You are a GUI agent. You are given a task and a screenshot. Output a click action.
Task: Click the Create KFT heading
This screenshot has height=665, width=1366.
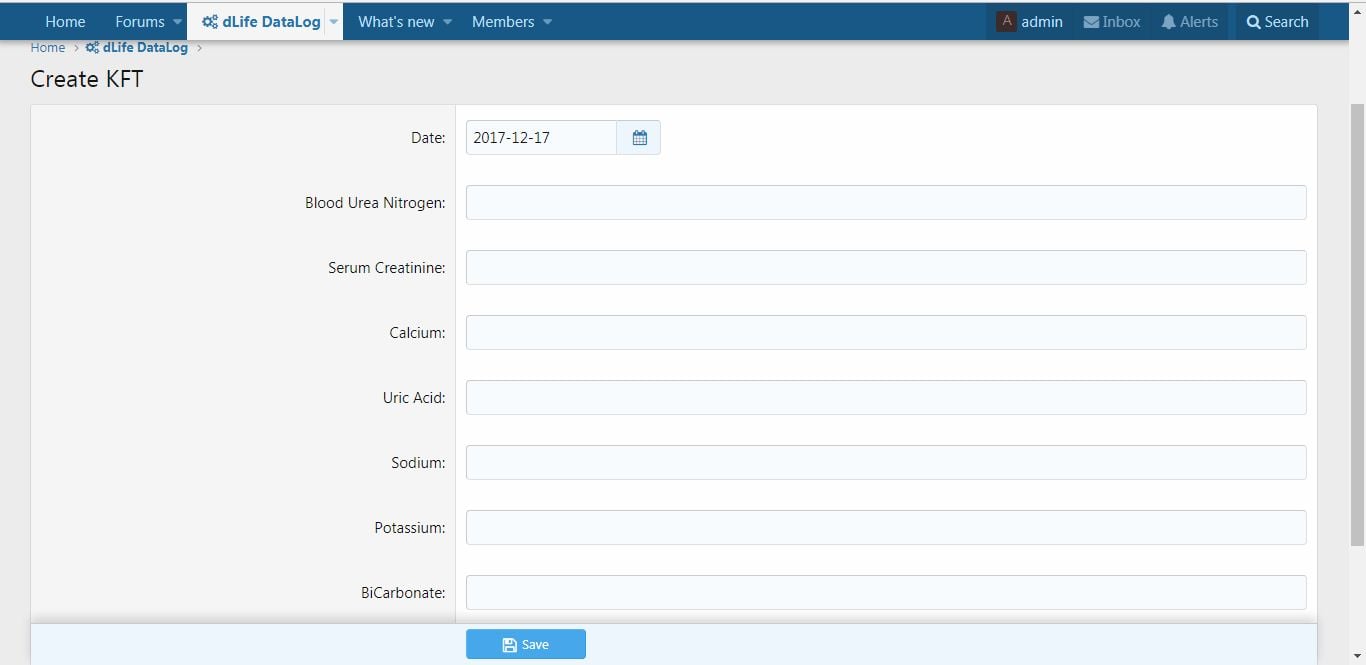coord(87,79)
